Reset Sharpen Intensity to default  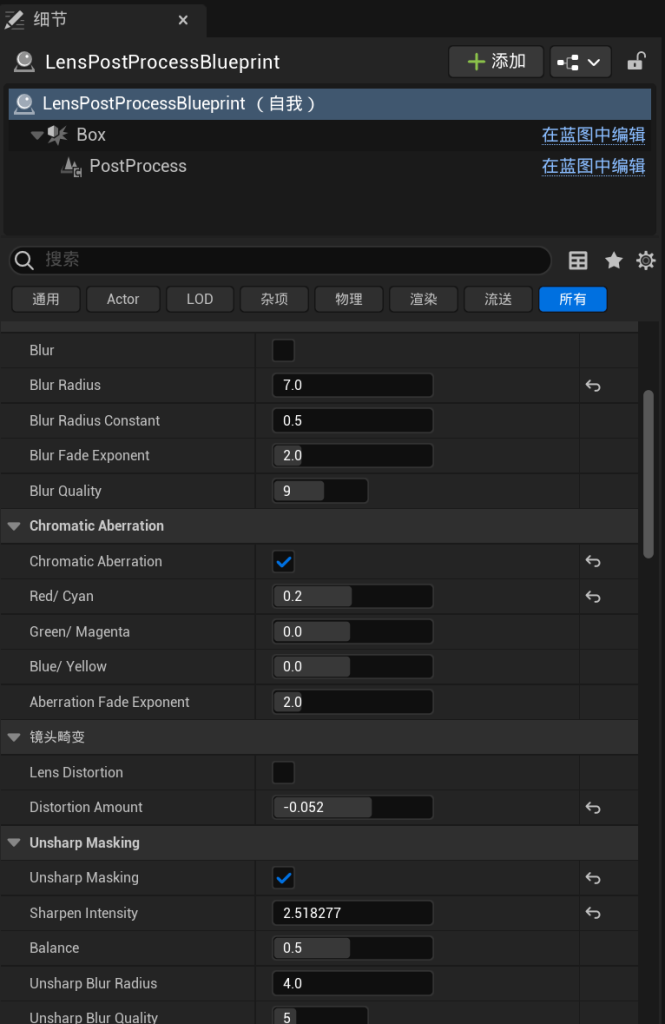click(x=593, y=913)
